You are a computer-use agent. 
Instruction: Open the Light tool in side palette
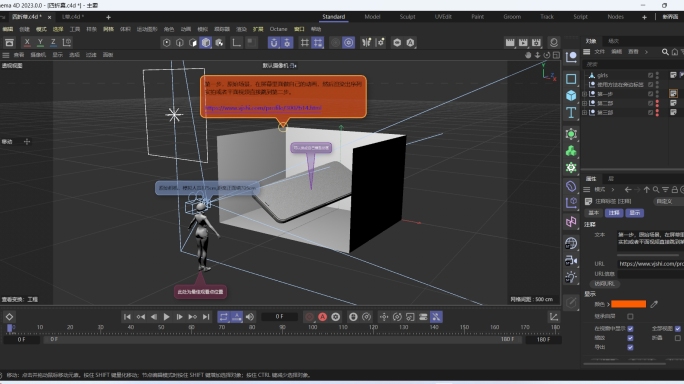point(571,277)
